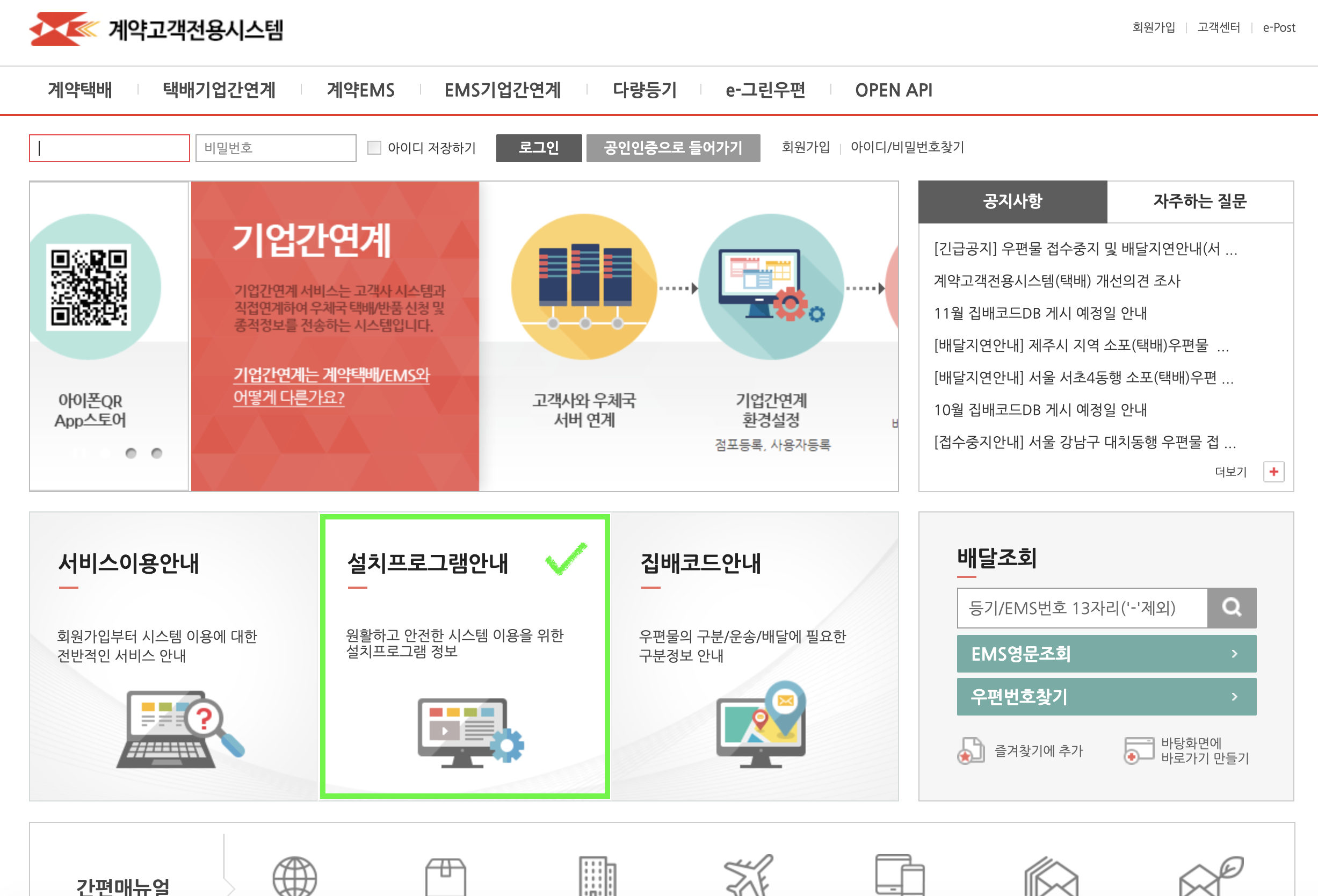The image size is (1318, 896).
Task: Select the second grey carousel dot
Action: tap(157, 453)
